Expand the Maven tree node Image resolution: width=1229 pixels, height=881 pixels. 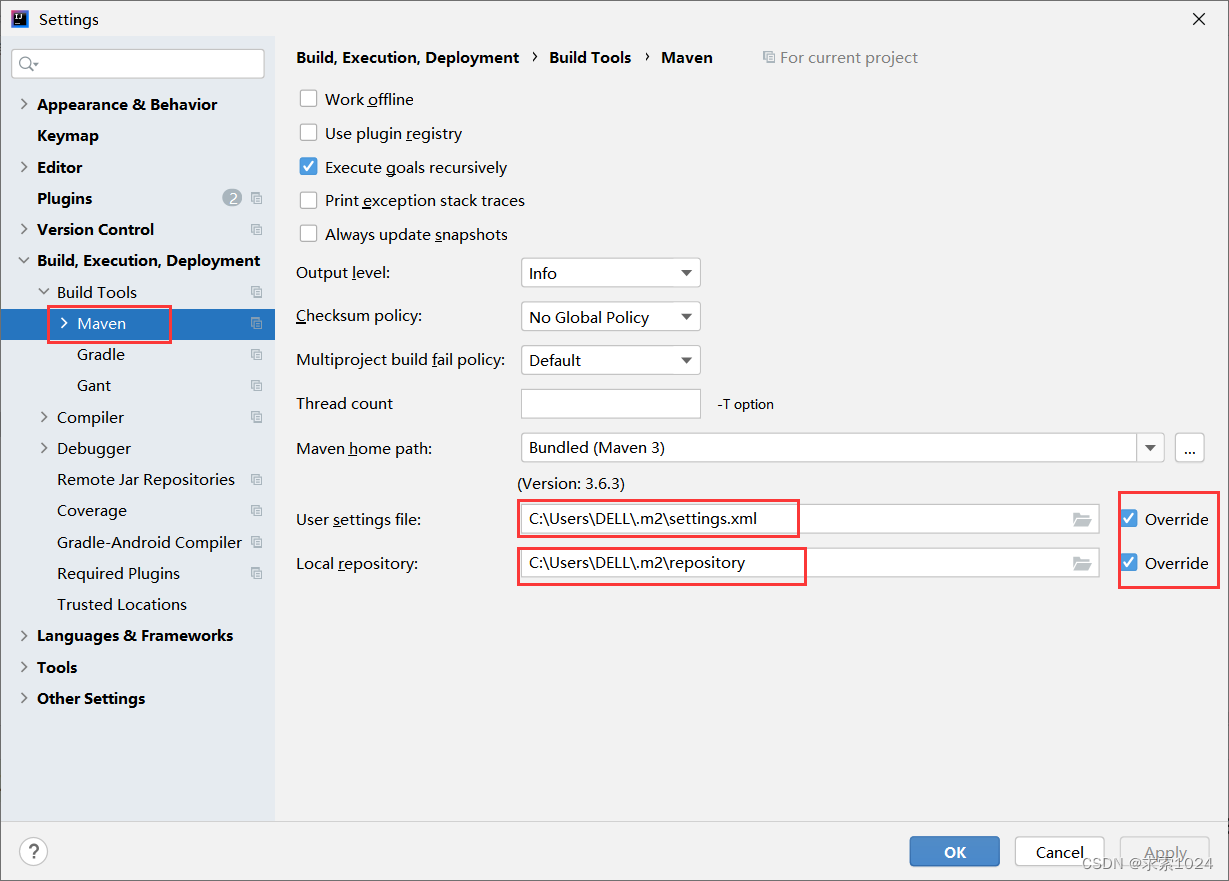coord(64,323)
